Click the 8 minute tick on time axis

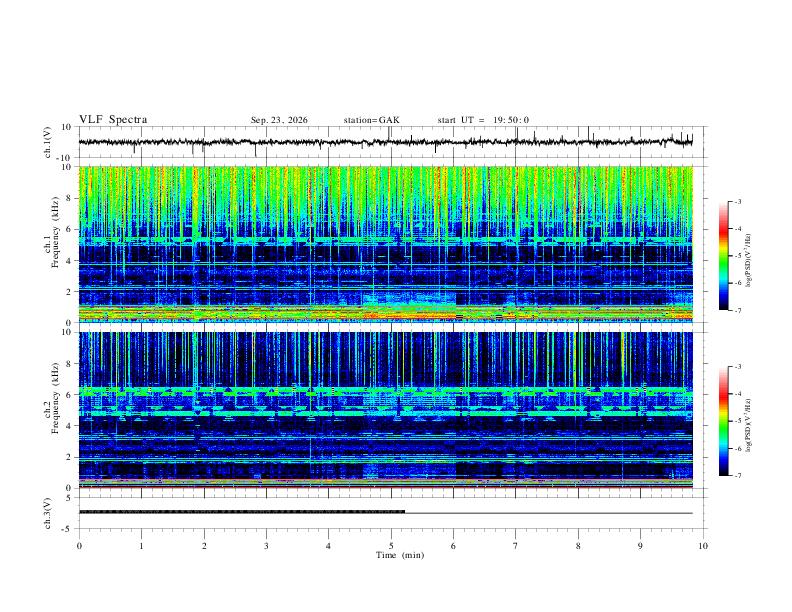pos(578,546)
